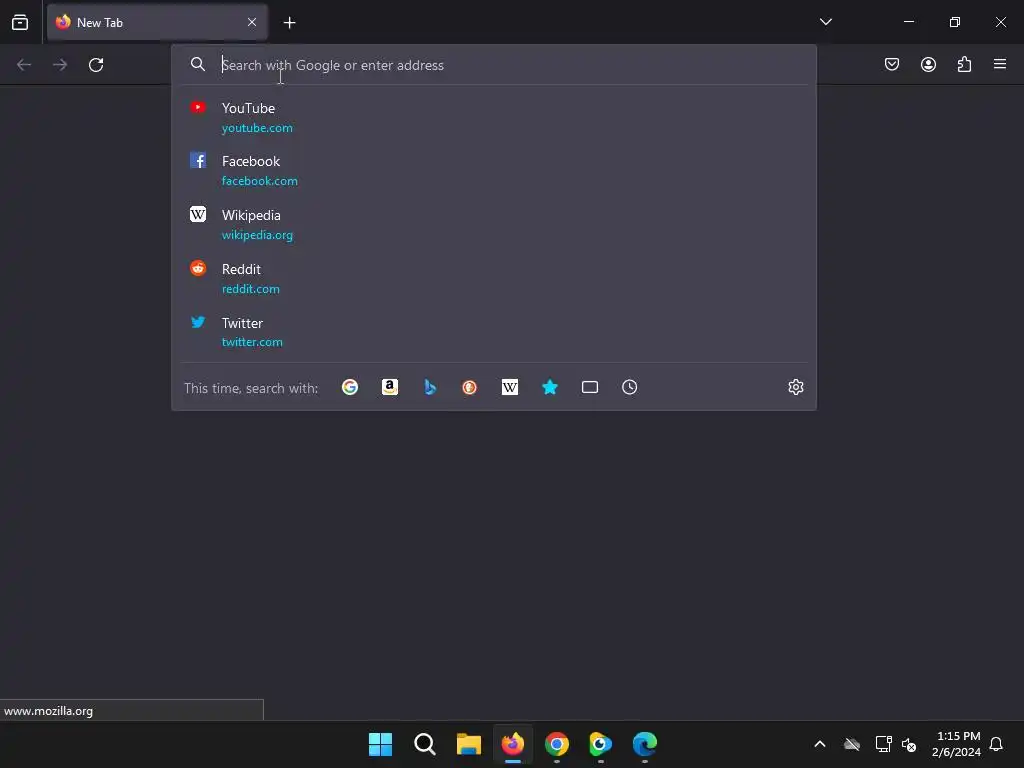Screen dimensions: 1024x768
Task: Click the muted volume tray icon
Action: coord(909,744)
